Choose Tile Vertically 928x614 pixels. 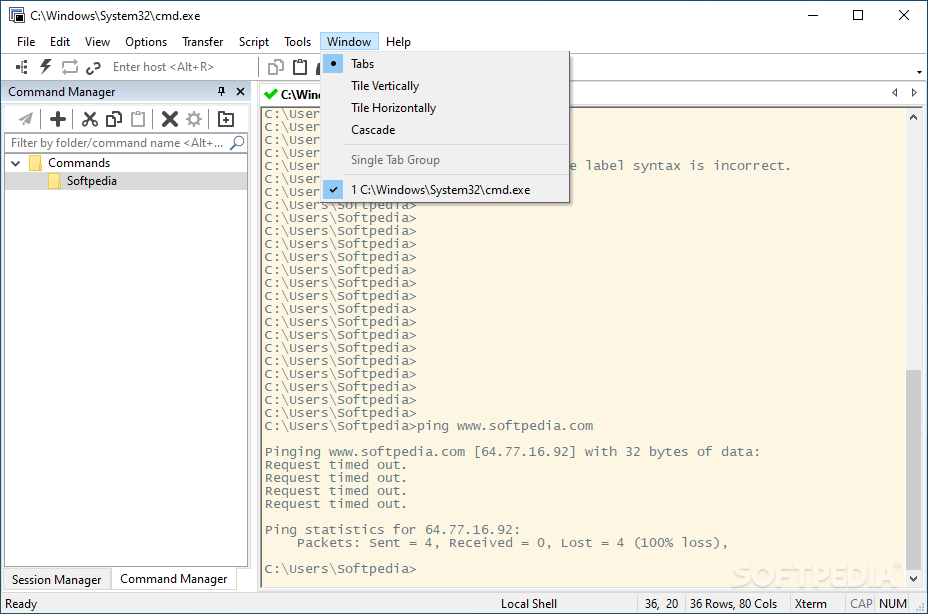tap(445, 86)
